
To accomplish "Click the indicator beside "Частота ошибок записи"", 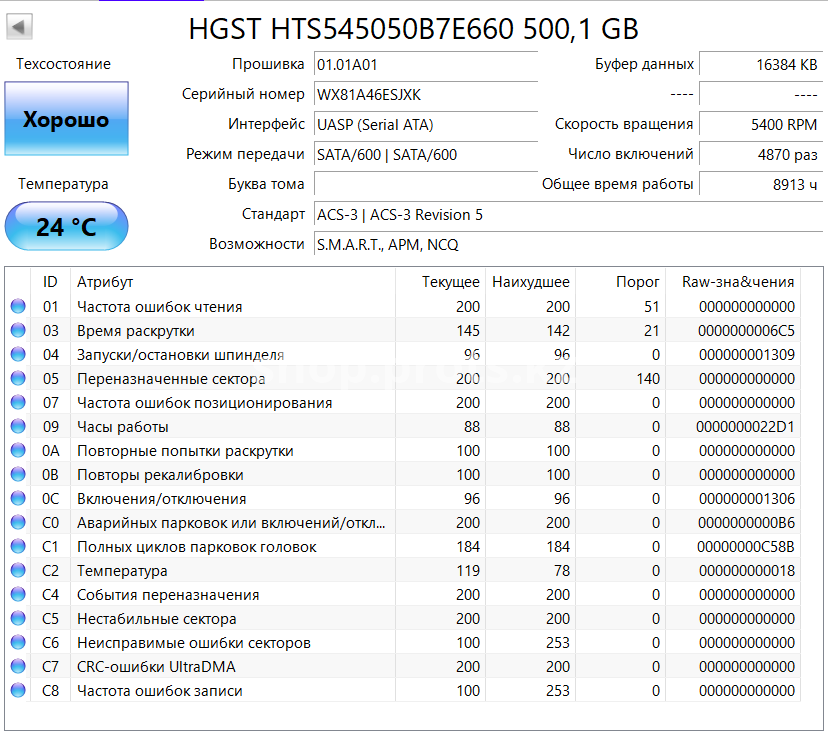I will (x=17, y=690).
